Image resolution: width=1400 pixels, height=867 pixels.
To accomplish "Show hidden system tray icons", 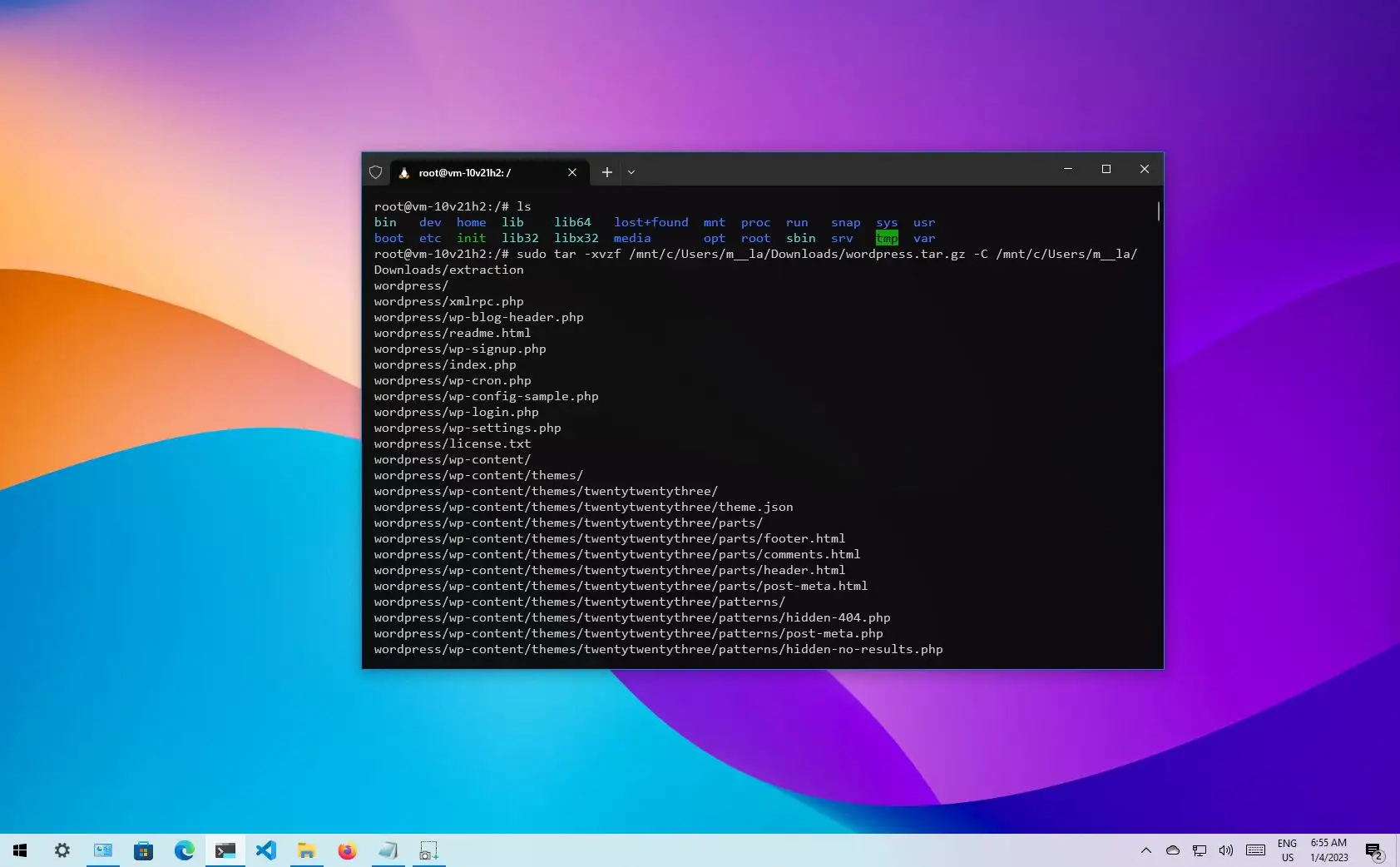I will point(1147,850).
